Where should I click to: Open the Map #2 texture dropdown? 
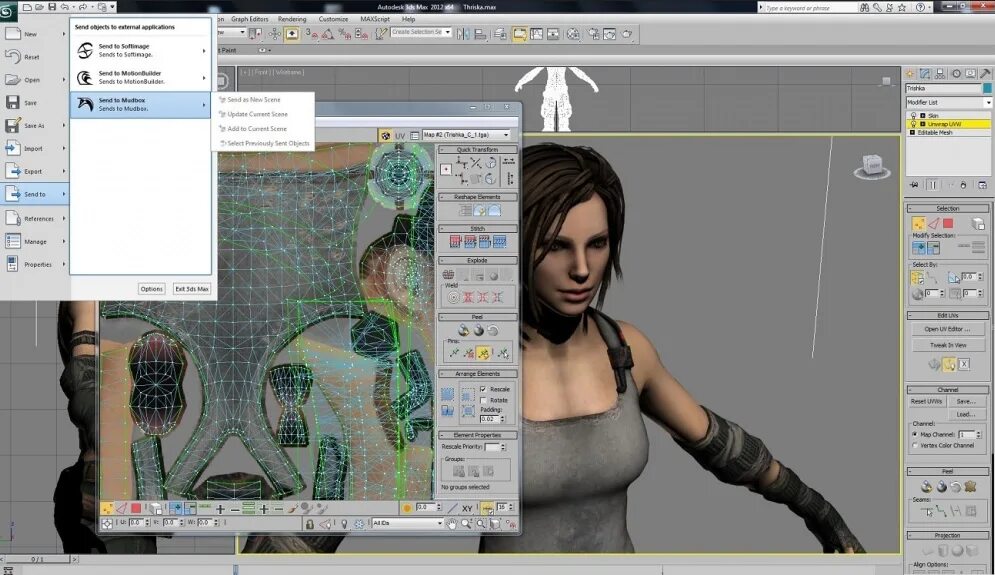466,135
